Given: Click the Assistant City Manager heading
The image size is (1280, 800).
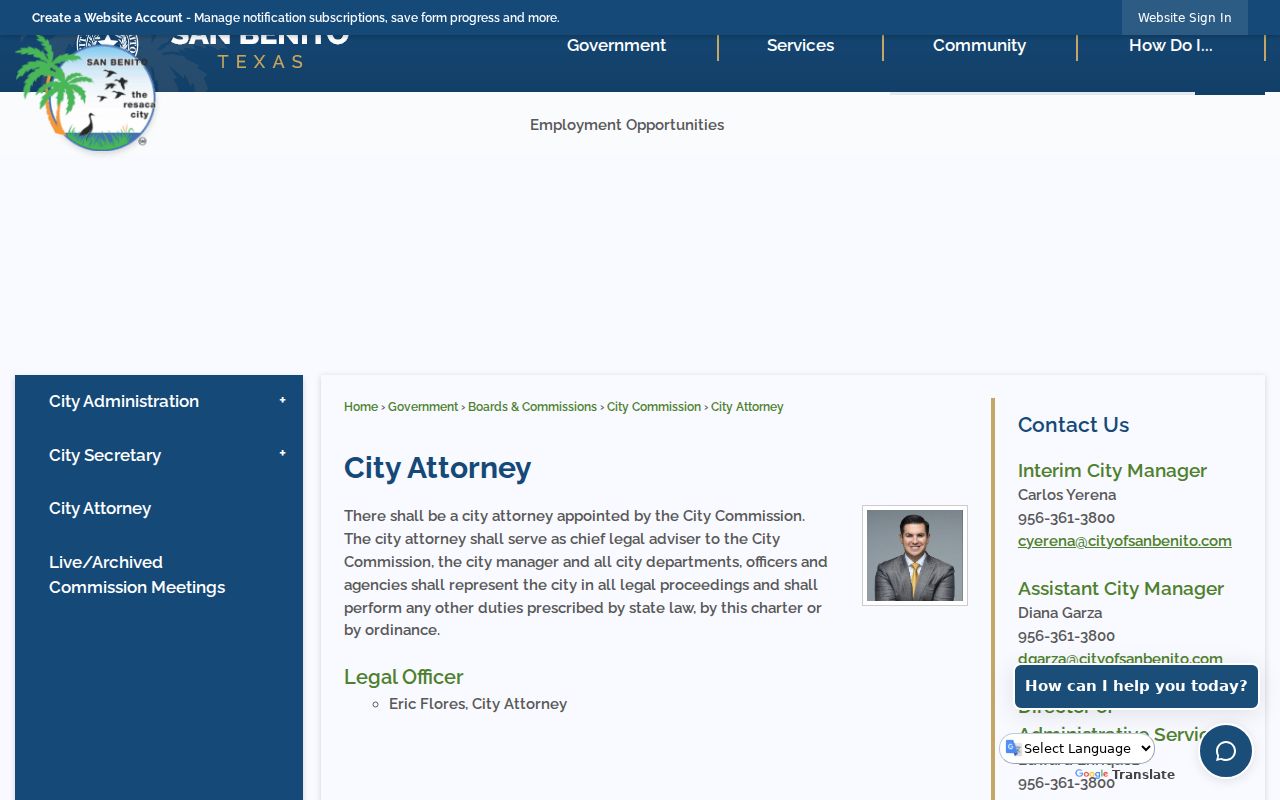Looking at the screenshot, I should pos(1121,588).
